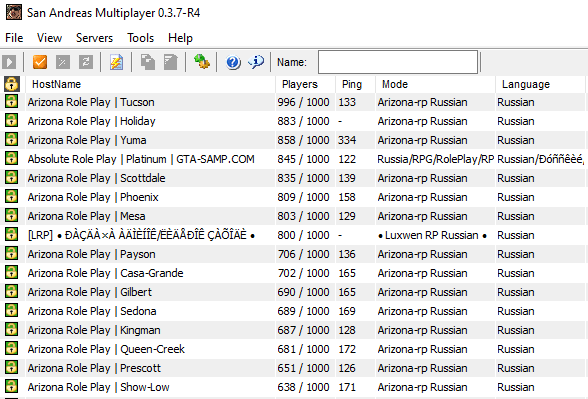Click the Copy Server Info icon
The height and width of the screenshot is (399, 588).
point(148,62)
